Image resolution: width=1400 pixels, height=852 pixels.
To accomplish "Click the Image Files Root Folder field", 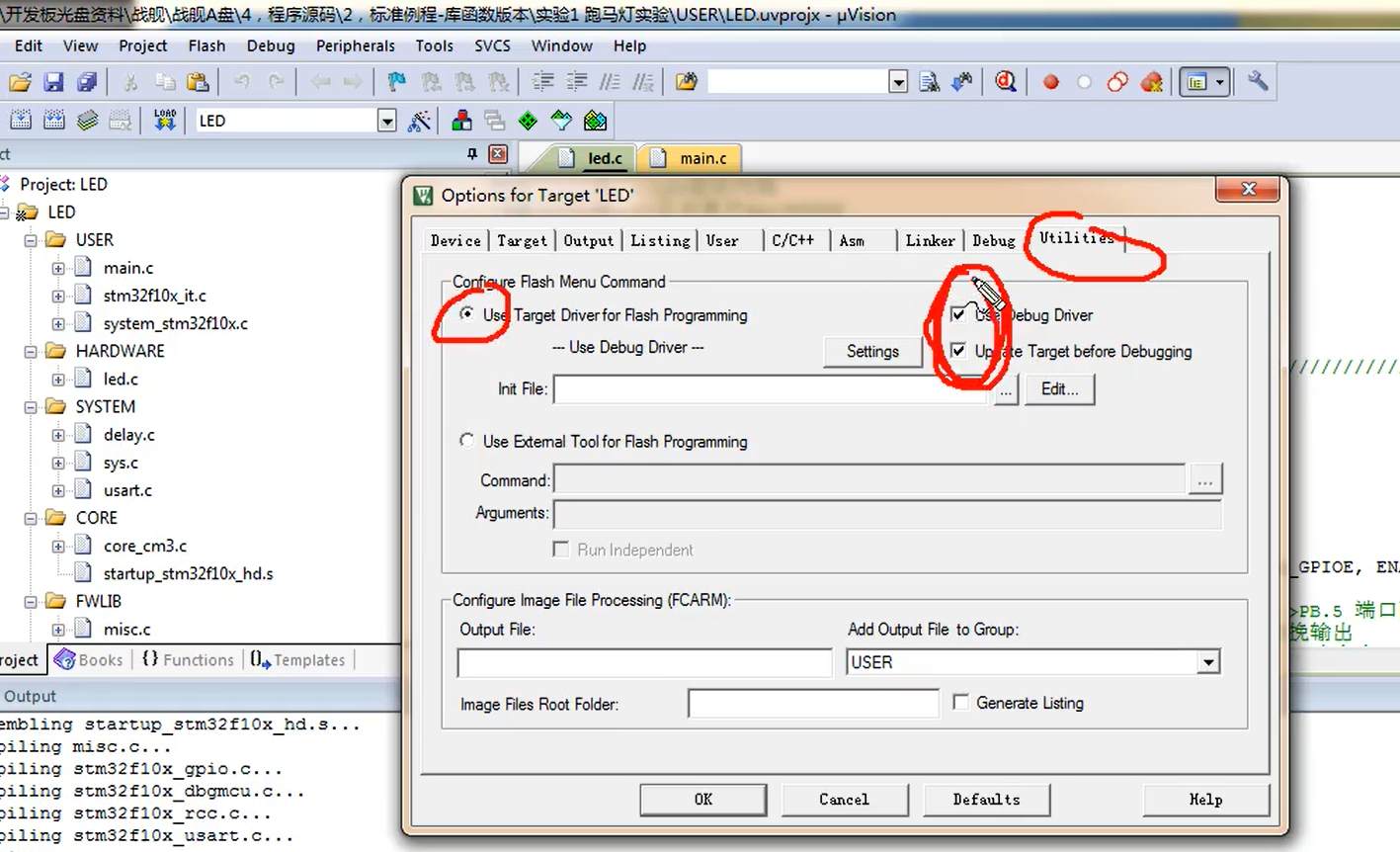I will [813, 704].
